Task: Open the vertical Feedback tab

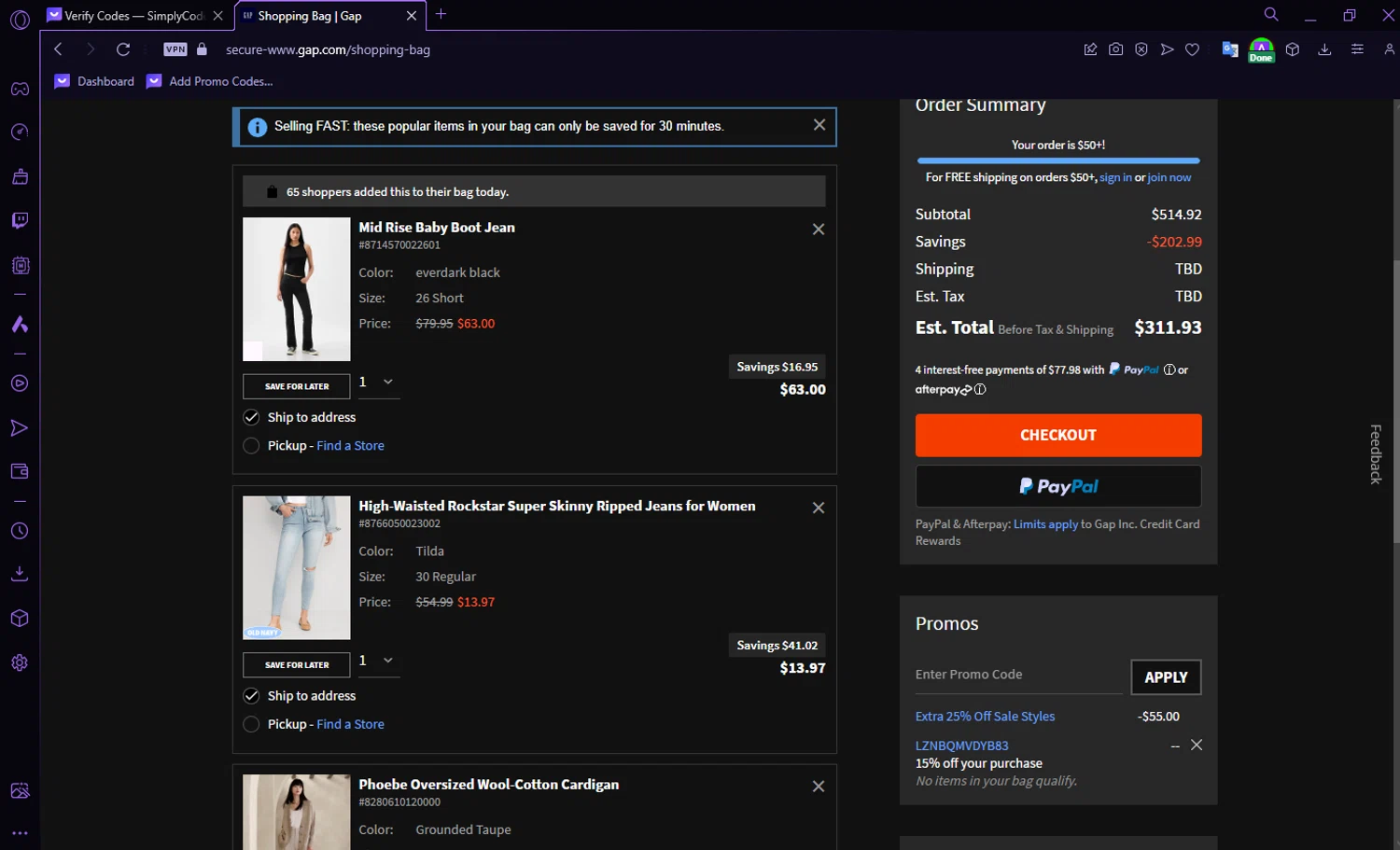Action: [x=1375, y=454]
